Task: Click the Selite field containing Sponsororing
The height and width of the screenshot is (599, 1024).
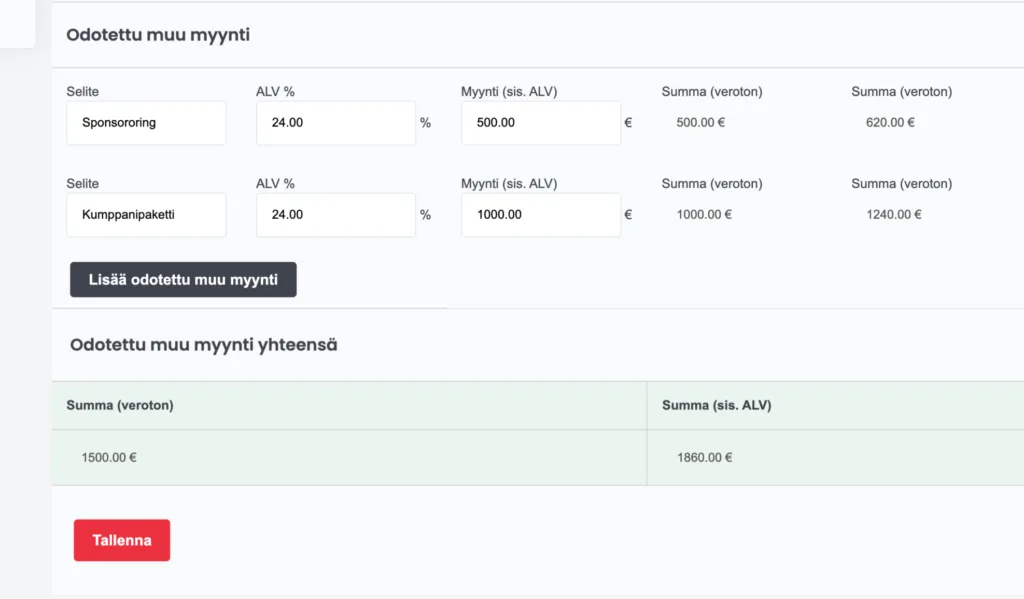Action: pos(146,123)
